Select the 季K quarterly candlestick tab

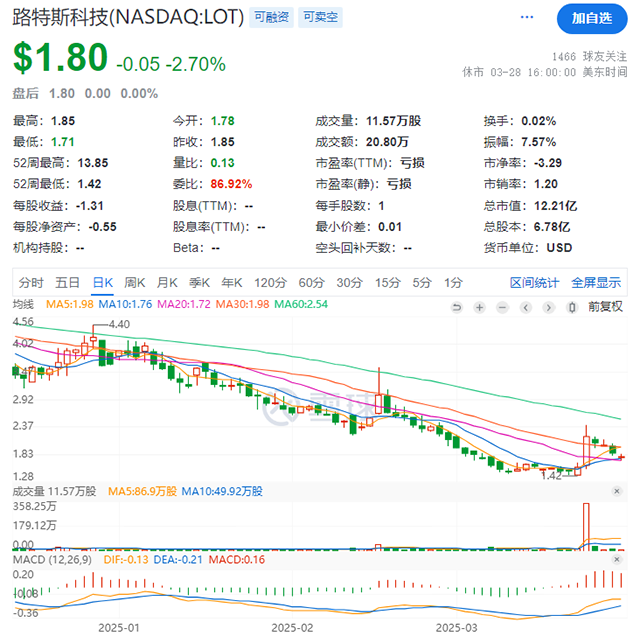point(199,282)
